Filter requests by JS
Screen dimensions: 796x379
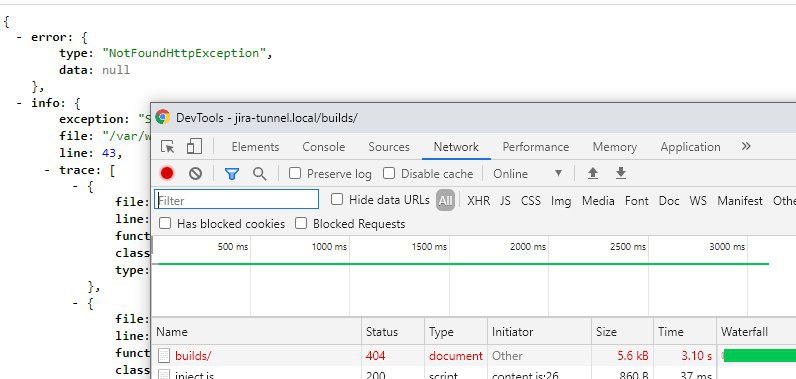(505, 200)
